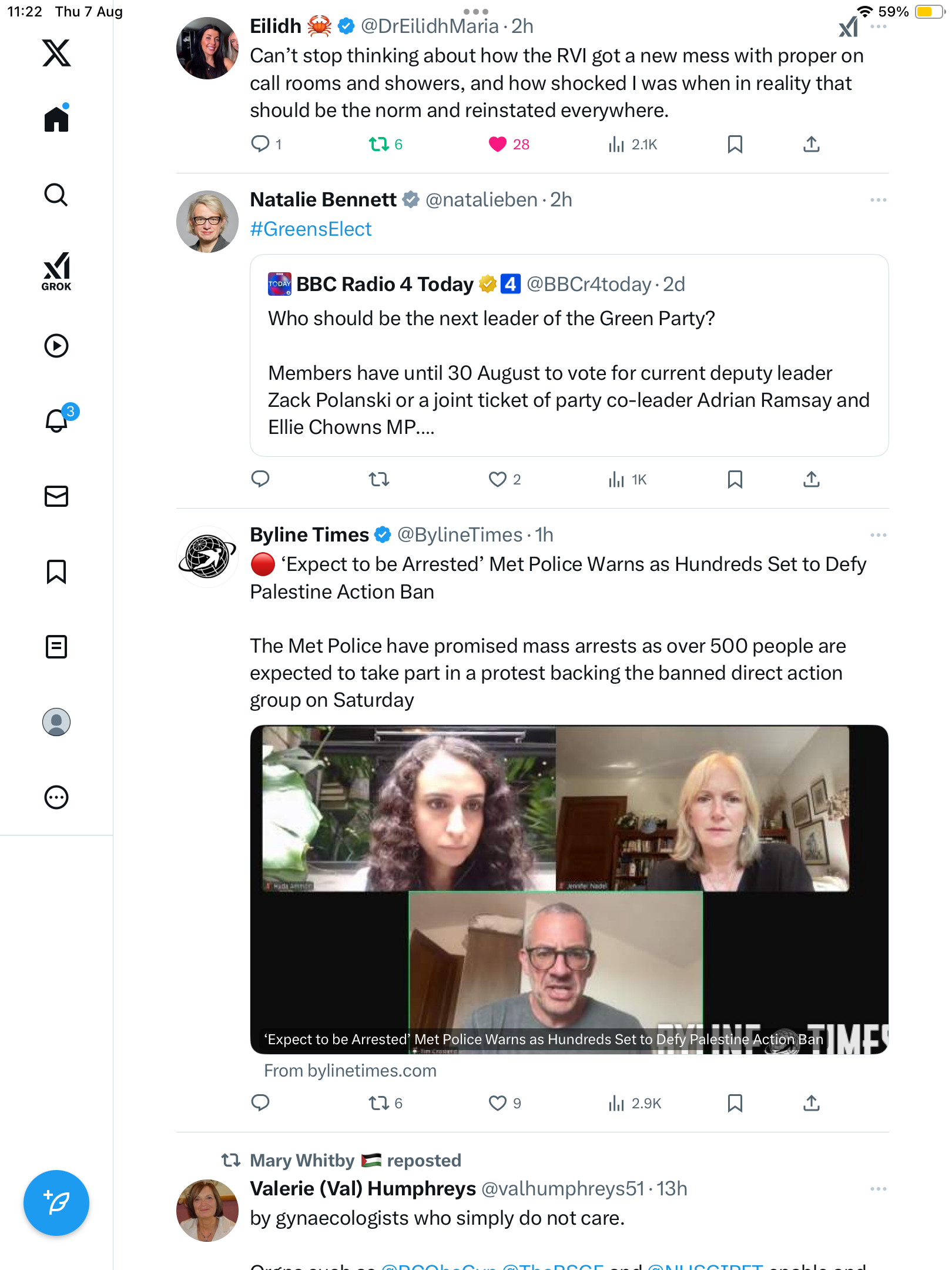
Task: Open the notifications bell with 3 alerts
Action: (59, 420)
